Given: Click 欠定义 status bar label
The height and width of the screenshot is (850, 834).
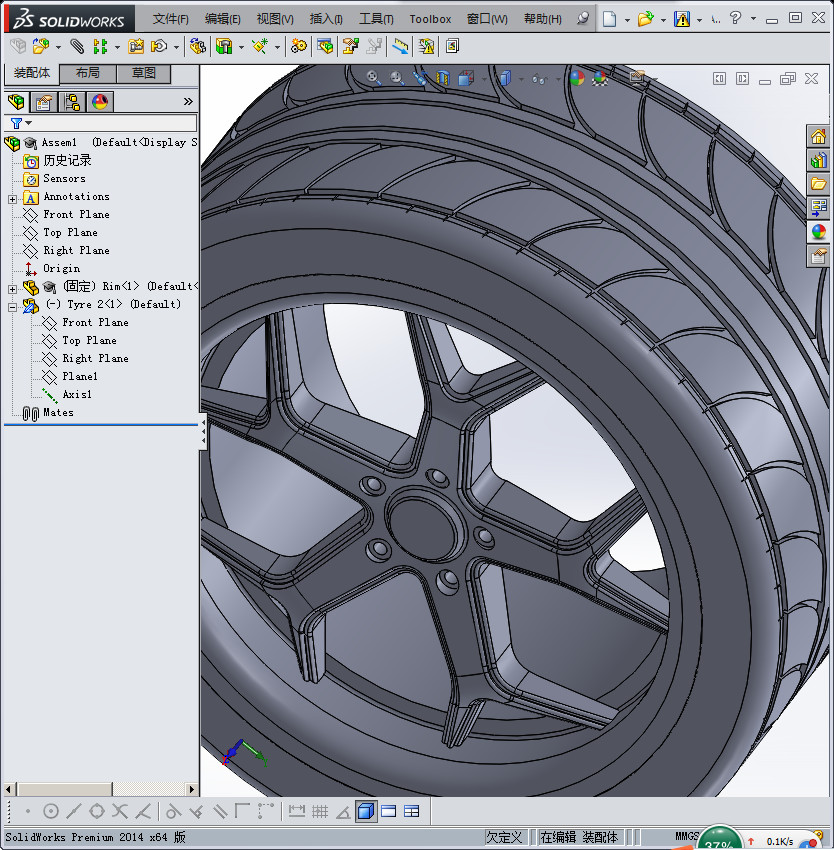Looking at the screenshot, I should coord(505,837).
